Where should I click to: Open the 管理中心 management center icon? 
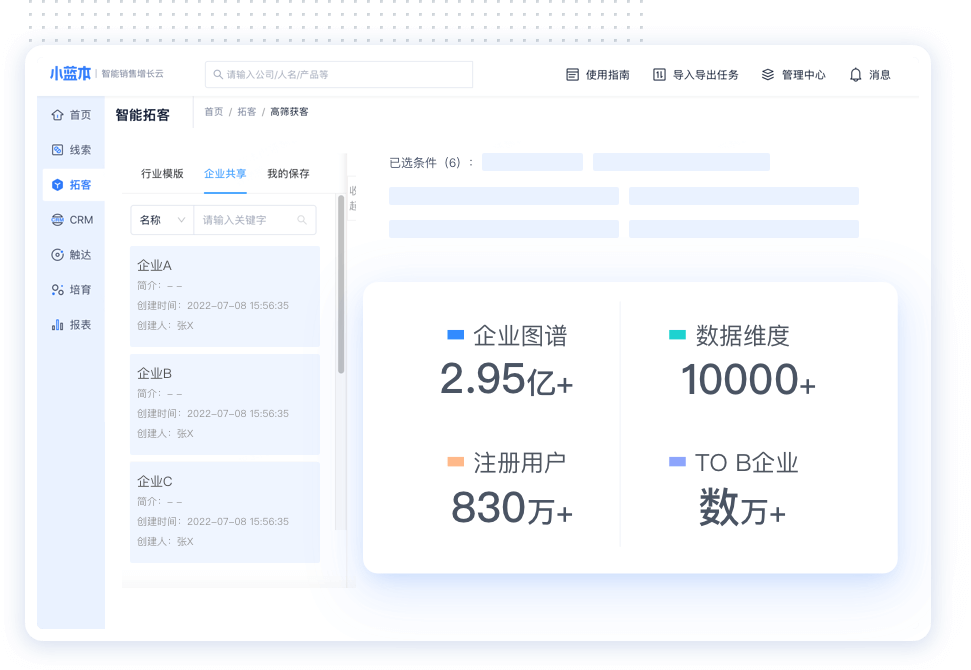click(767, 74)
